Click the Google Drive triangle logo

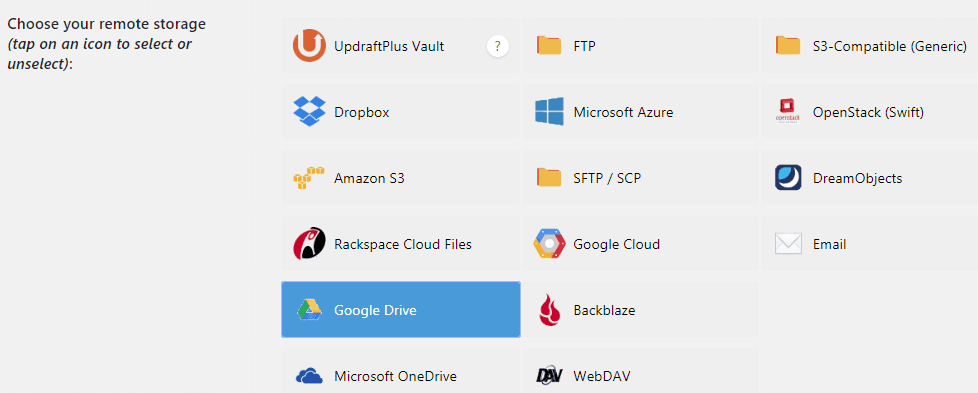point(309,310)
